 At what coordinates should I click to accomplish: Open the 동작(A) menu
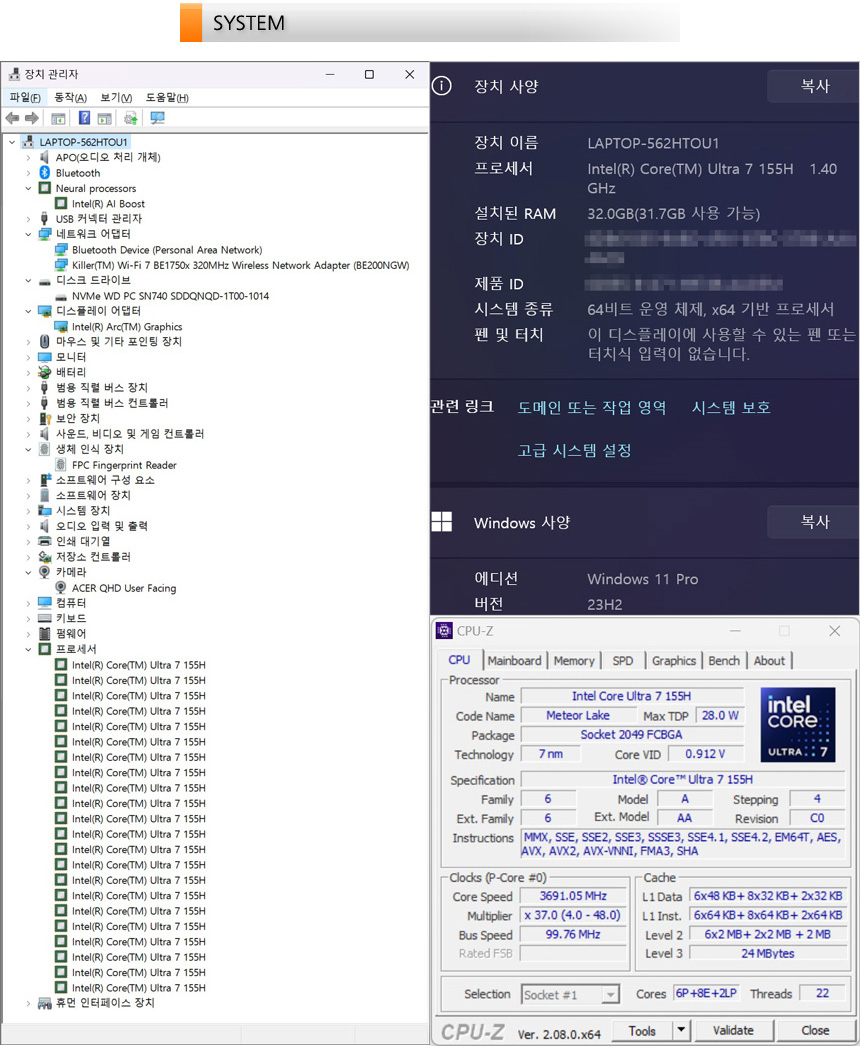[70, 97]
